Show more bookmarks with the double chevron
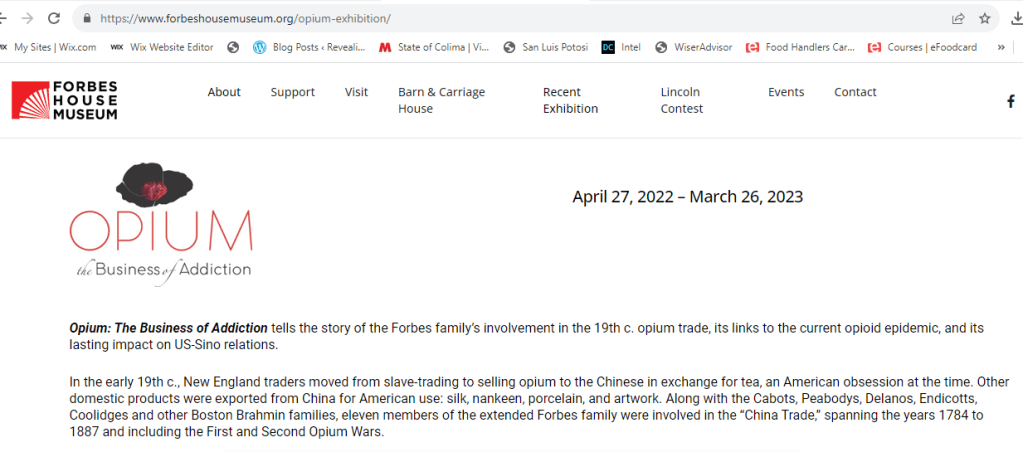 coord(1001,47)
